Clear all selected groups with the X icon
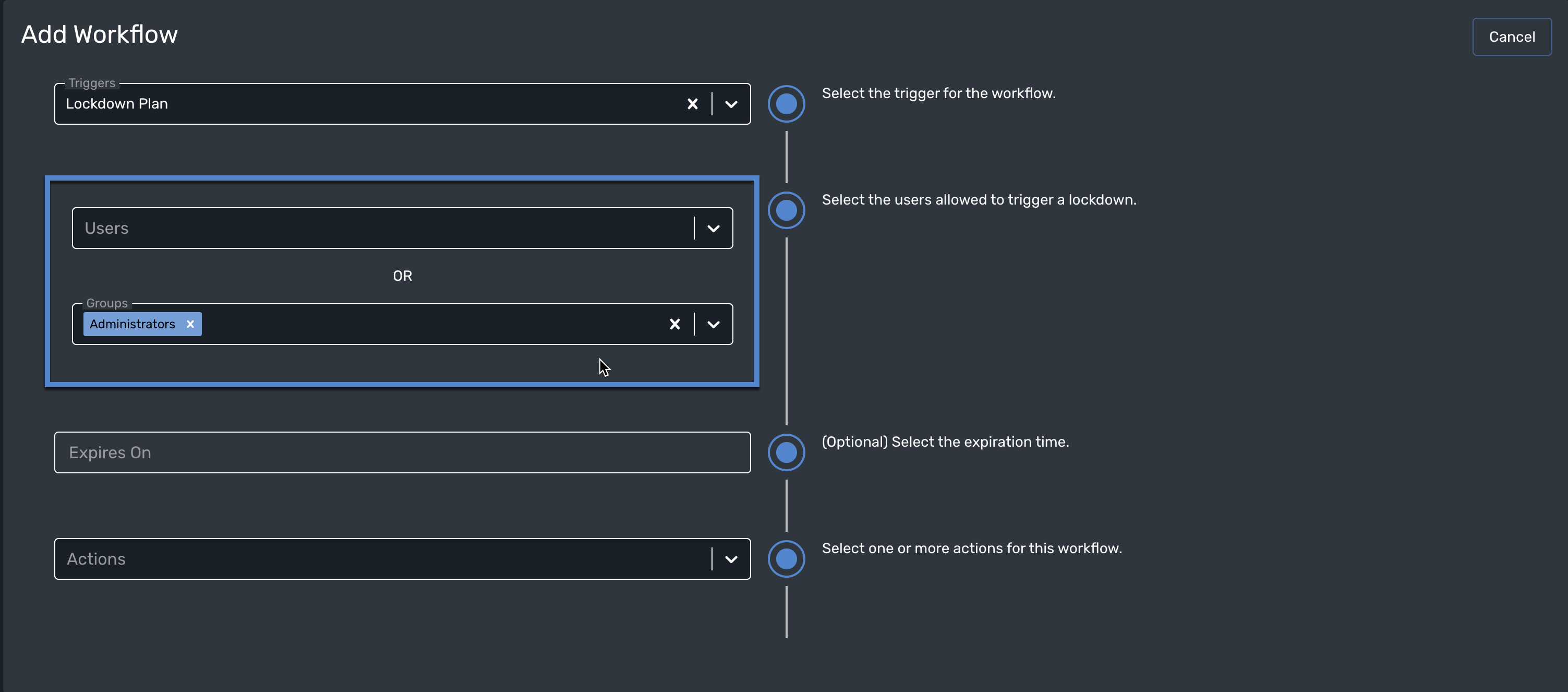The width and height of the screenshot is (1568, 692). [x=674, y=324]
